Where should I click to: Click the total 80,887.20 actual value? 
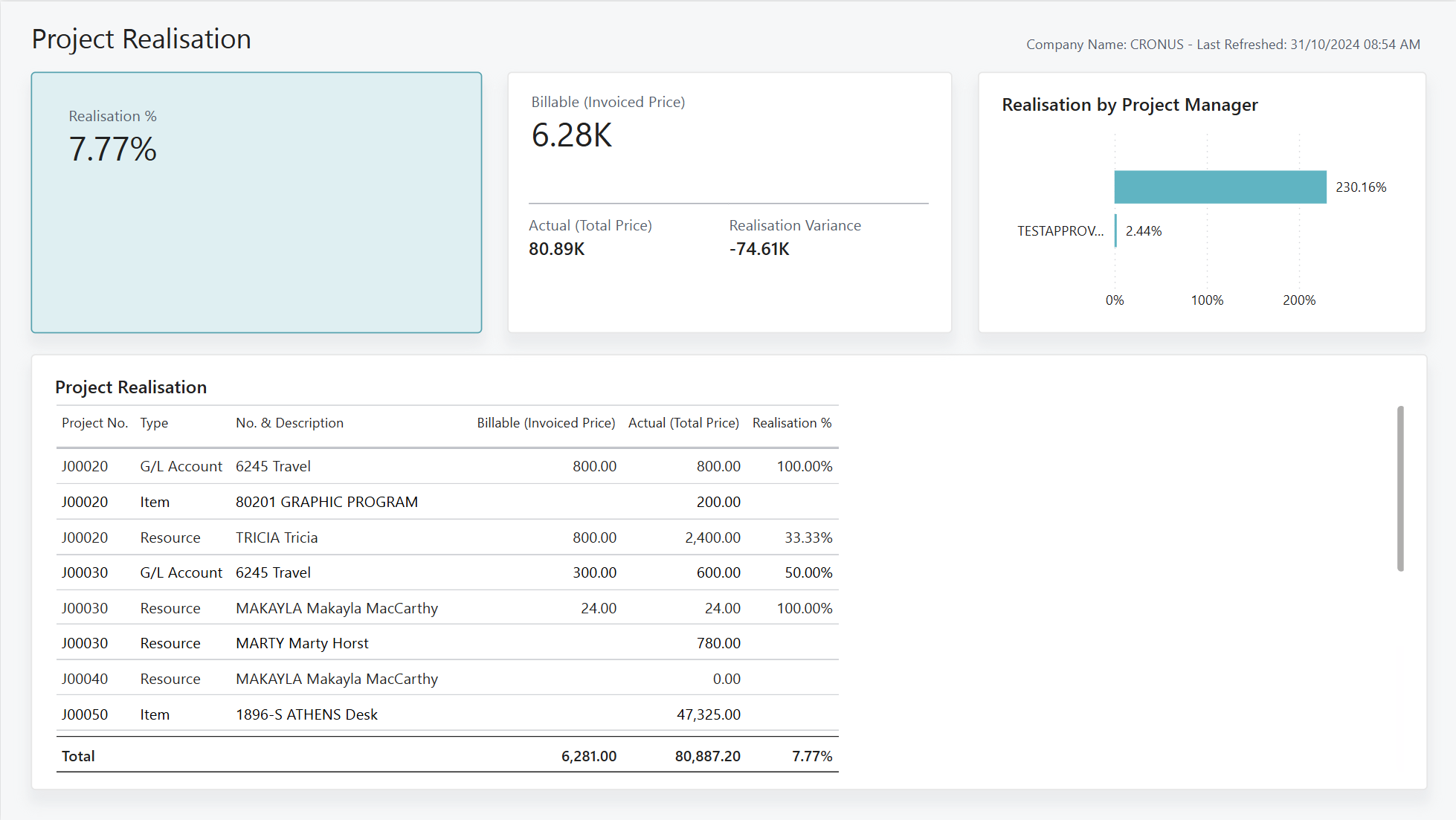tap(707, 756)
